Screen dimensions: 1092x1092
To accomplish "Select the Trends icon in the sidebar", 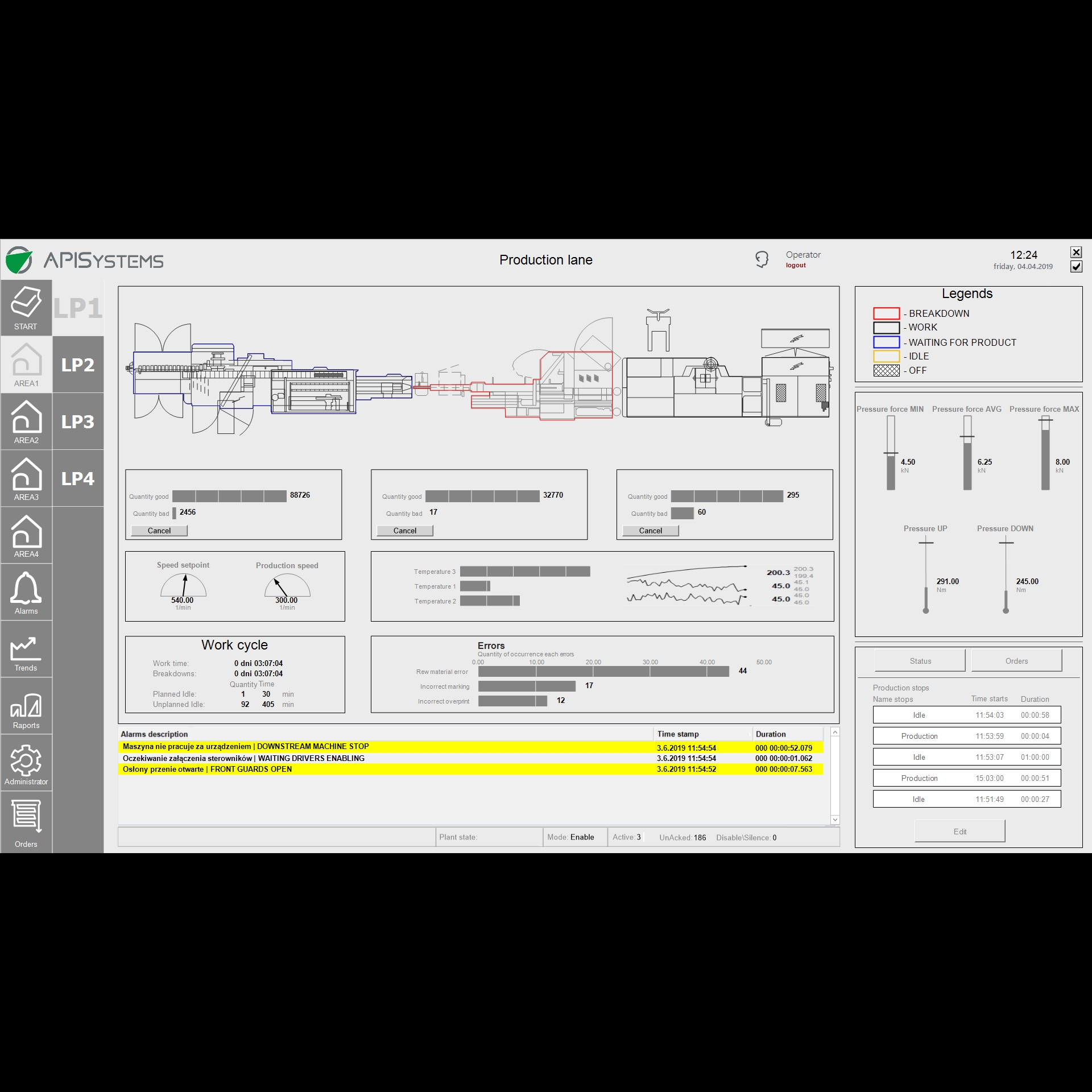I will pyautogui.click(x=26, y=648).
